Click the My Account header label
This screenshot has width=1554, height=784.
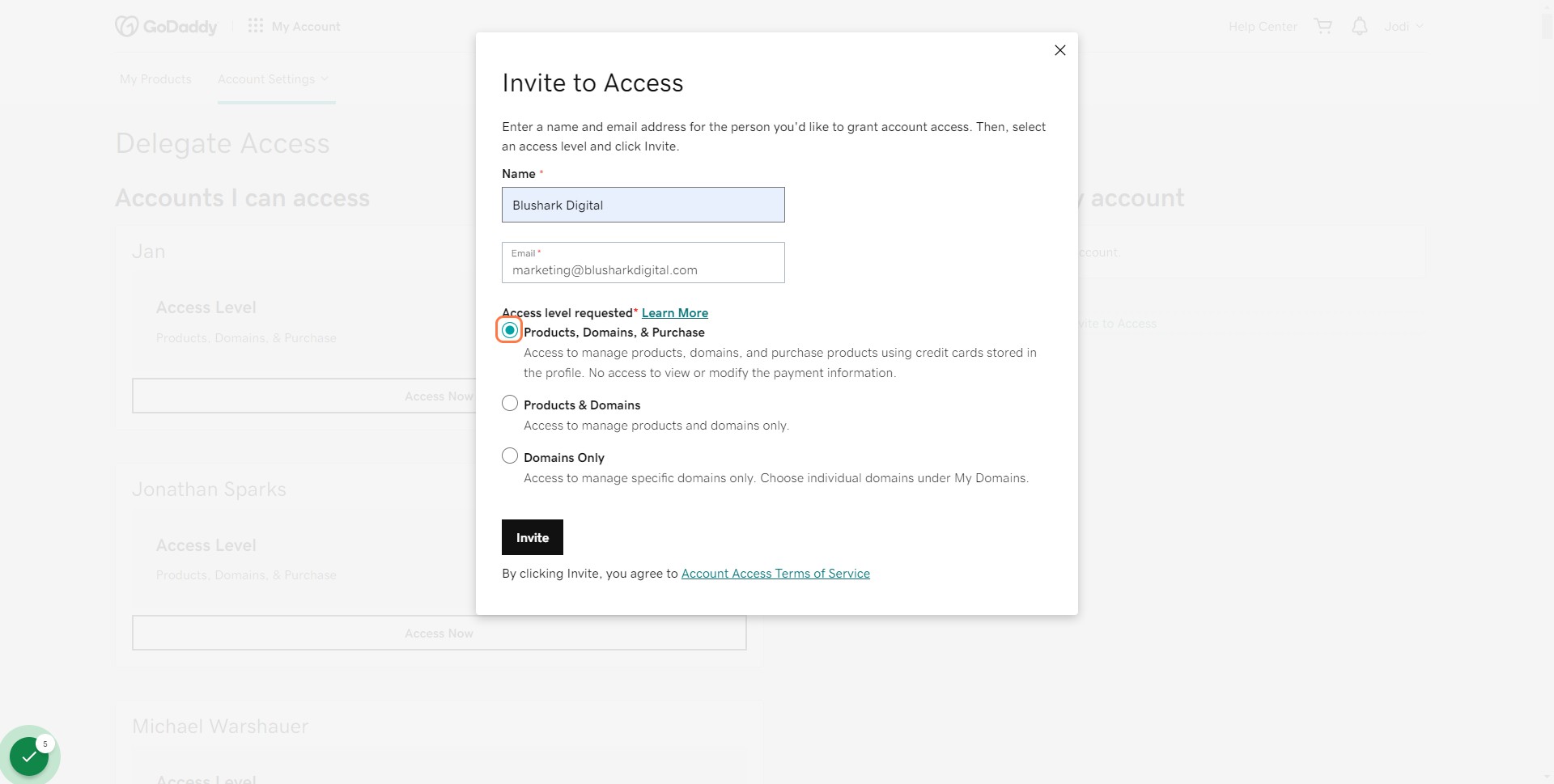306,27
